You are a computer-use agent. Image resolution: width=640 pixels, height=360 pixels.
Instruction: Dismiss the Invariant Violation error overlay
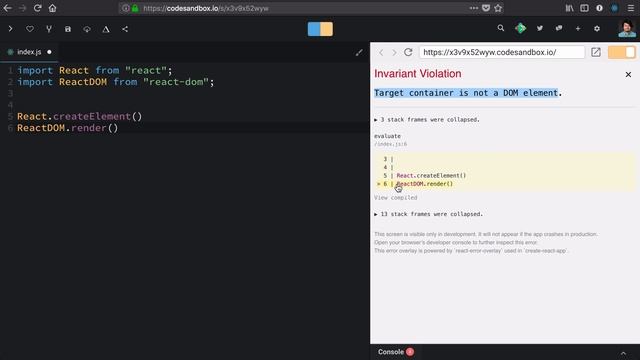628,74
